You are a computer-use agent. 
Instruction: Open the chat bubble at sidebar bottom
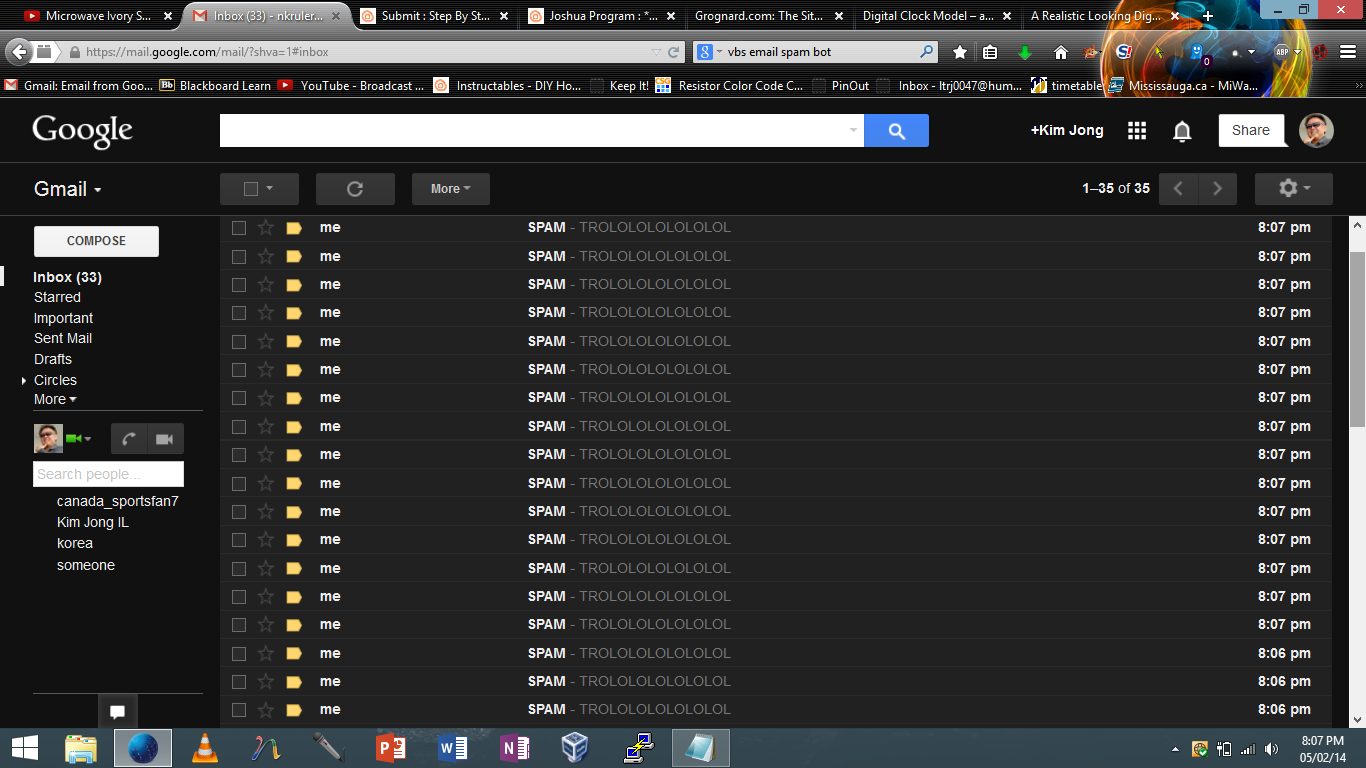(x=117, y=711)
